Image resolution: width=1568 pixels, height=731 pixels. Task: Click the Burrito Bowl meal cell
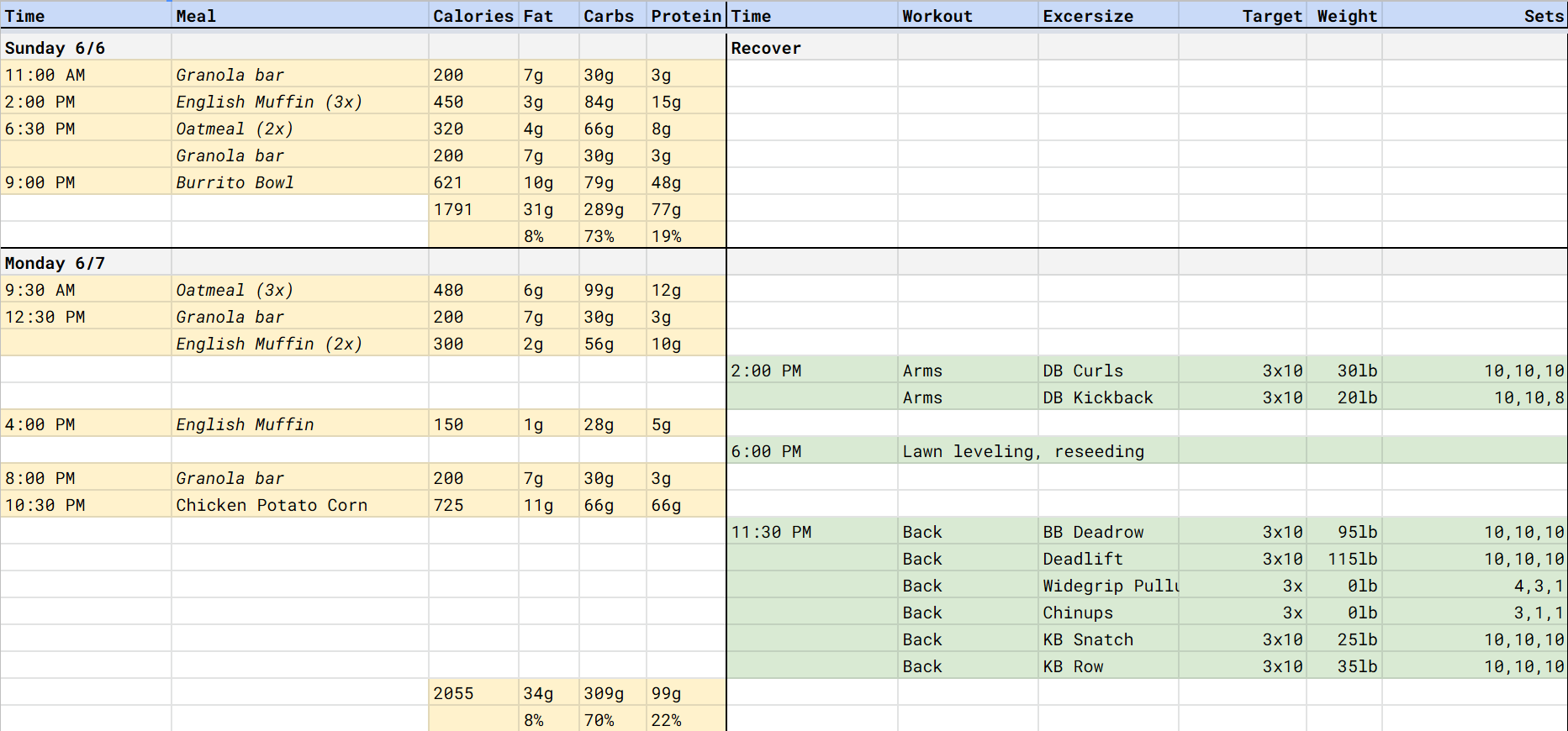click(x=300, y=181)
